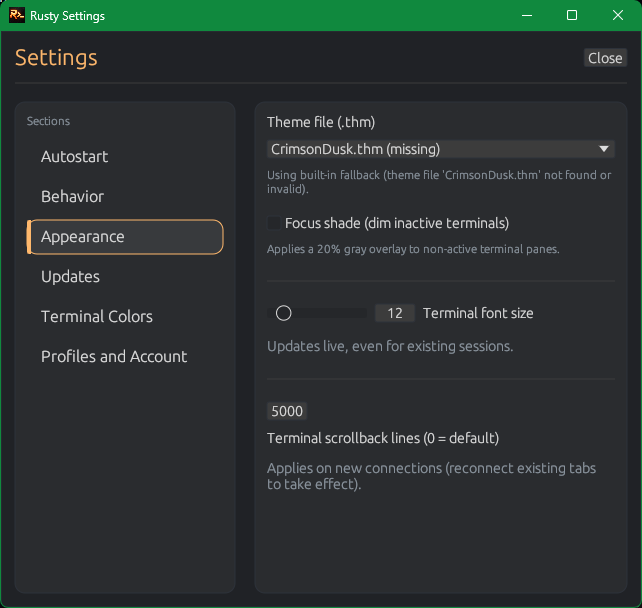Screen dimensions: 642x608
Task: Open the Terminal Colors section
Action: 125,317
